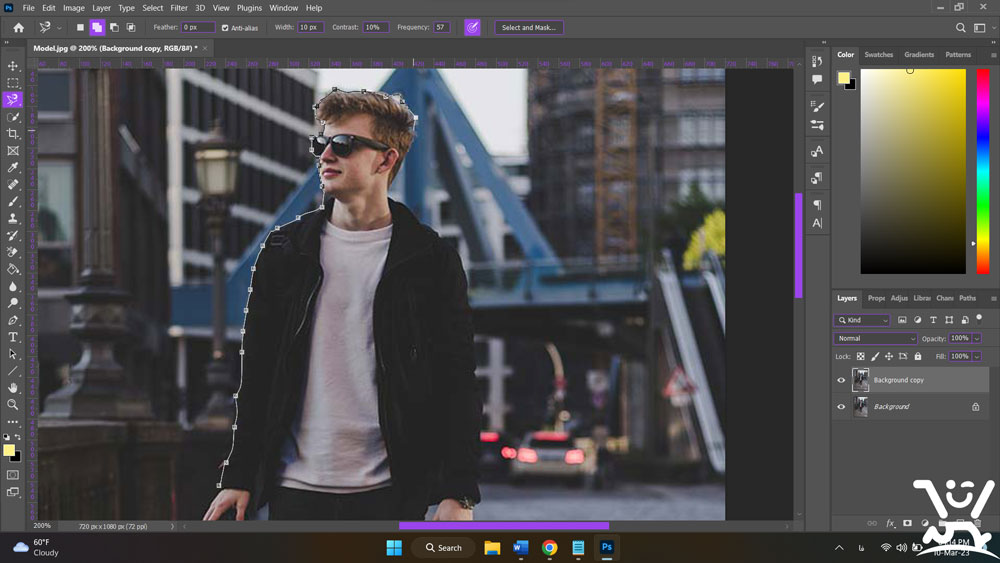Toggle Lock all padlock icon
Screen dimensions: 1000x563
pos(918,356)
